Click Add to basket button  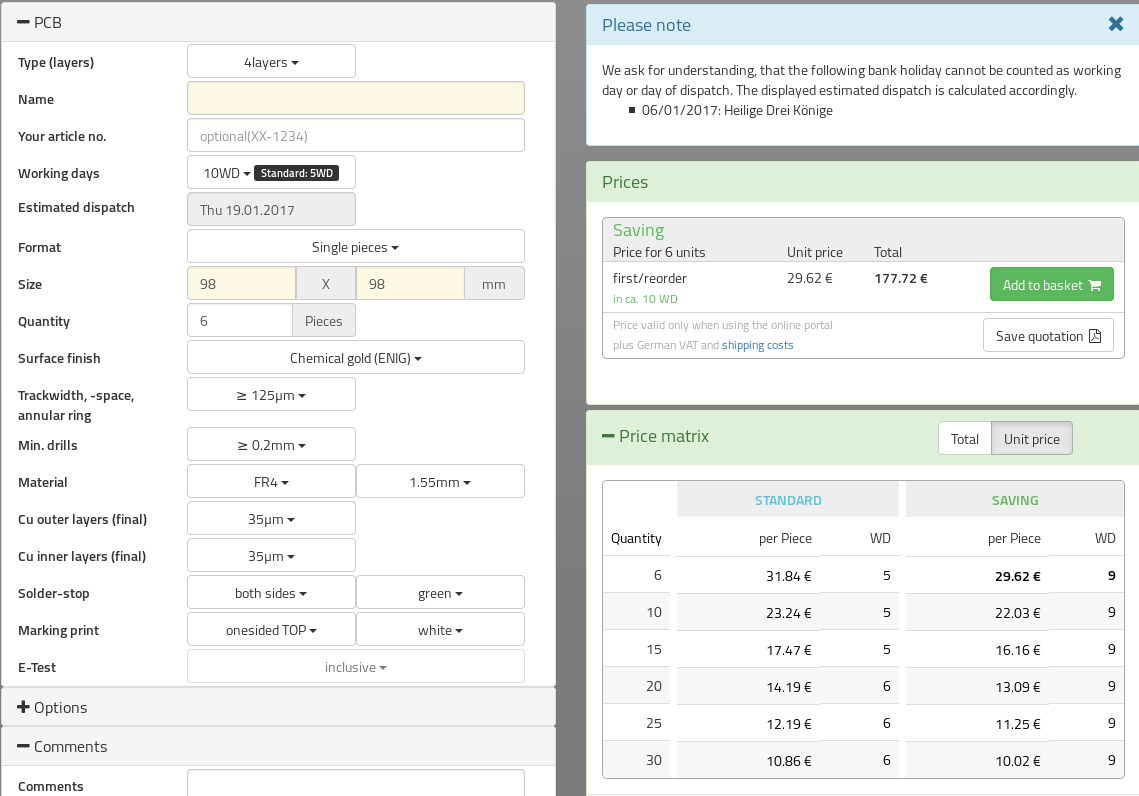click(x=1051, y=285)
